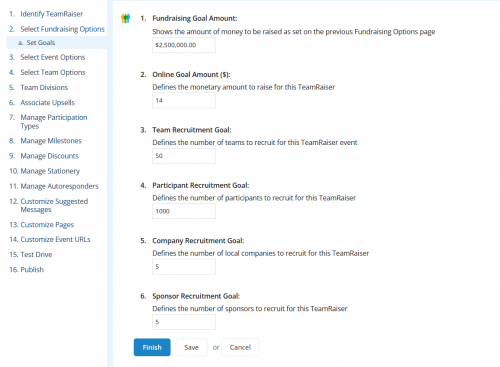Open Identify TeamRaiser step
Screen dimensions: 500x367
click(x=52, y=14)
